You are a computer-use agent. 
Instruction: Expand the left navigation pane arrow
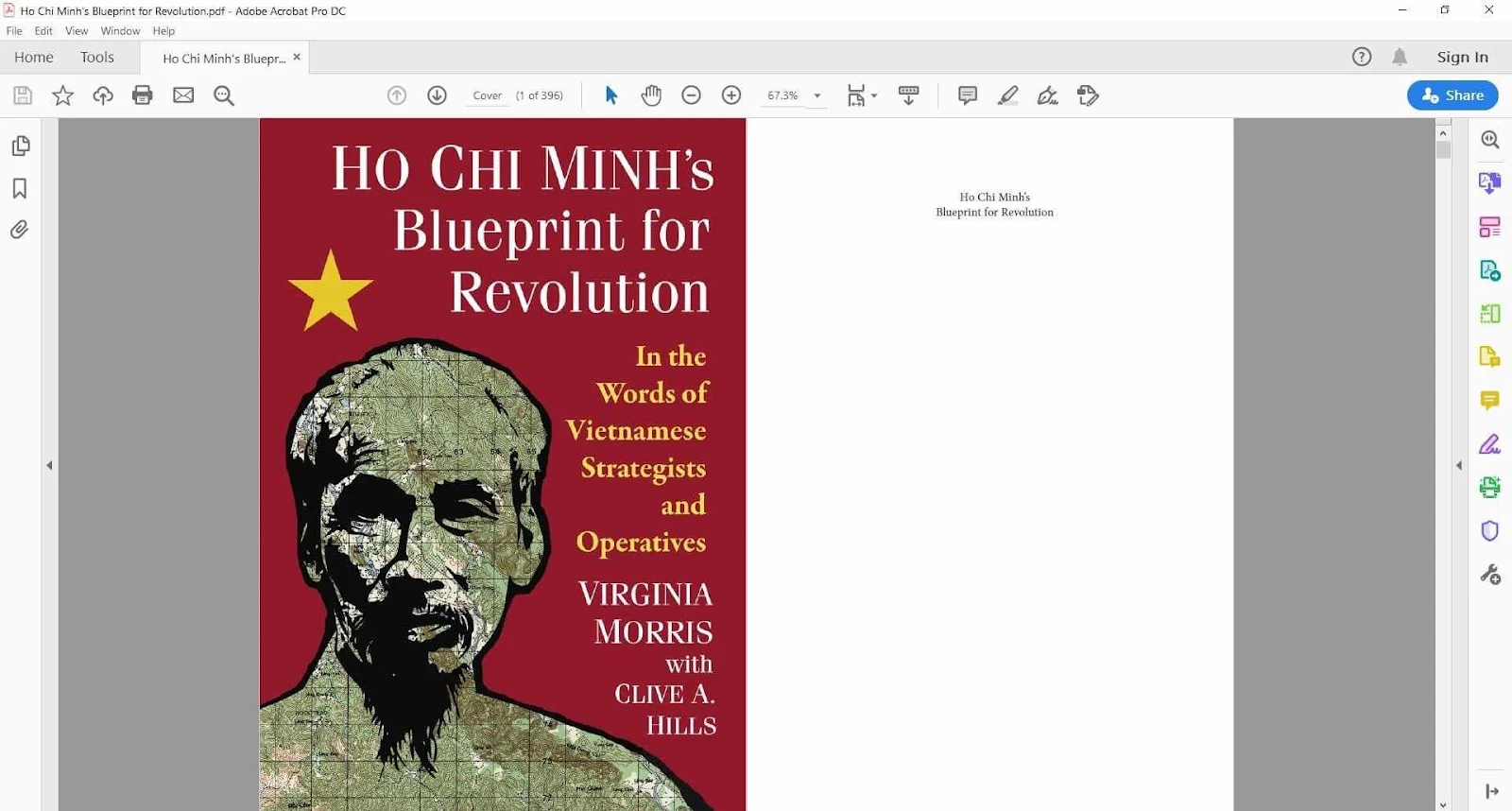[x=49, y=465]
